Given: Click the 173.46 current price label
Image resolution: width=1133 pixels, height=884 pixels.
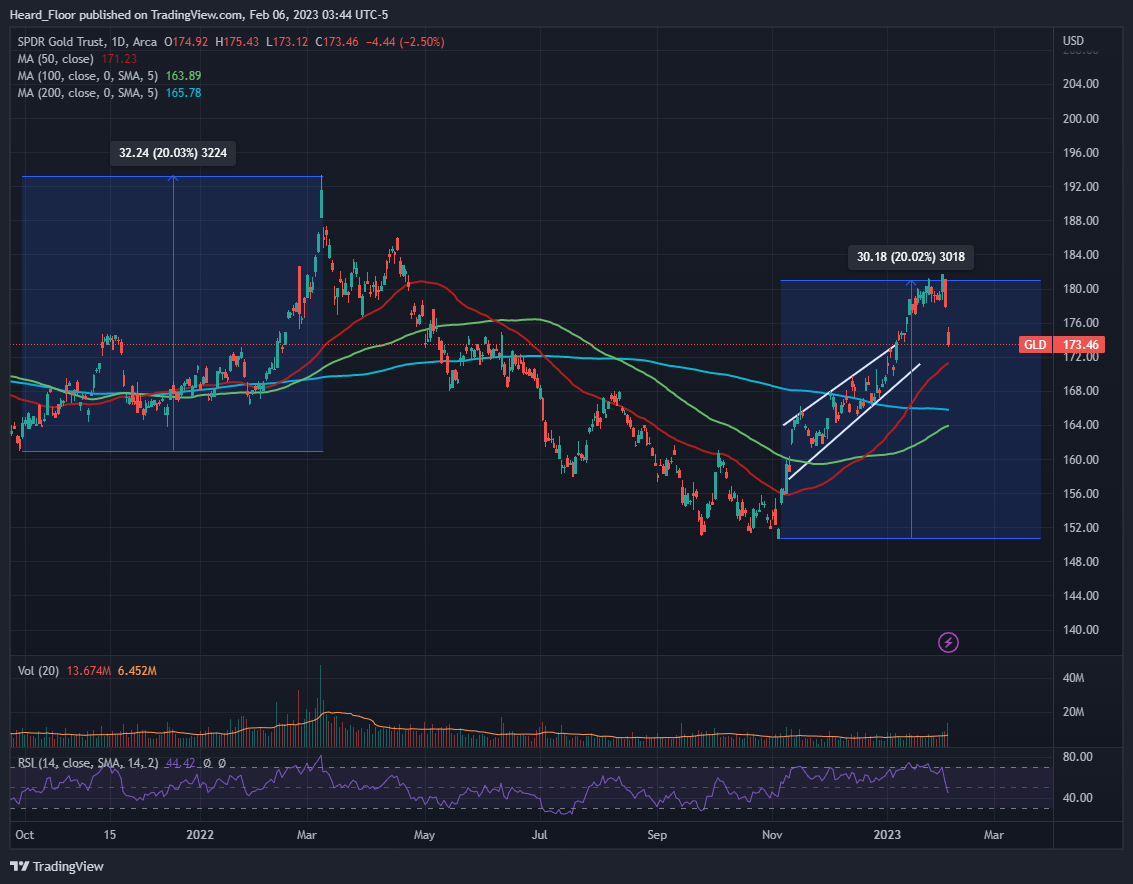Looking at the screenshot, I should (1080, 345).
